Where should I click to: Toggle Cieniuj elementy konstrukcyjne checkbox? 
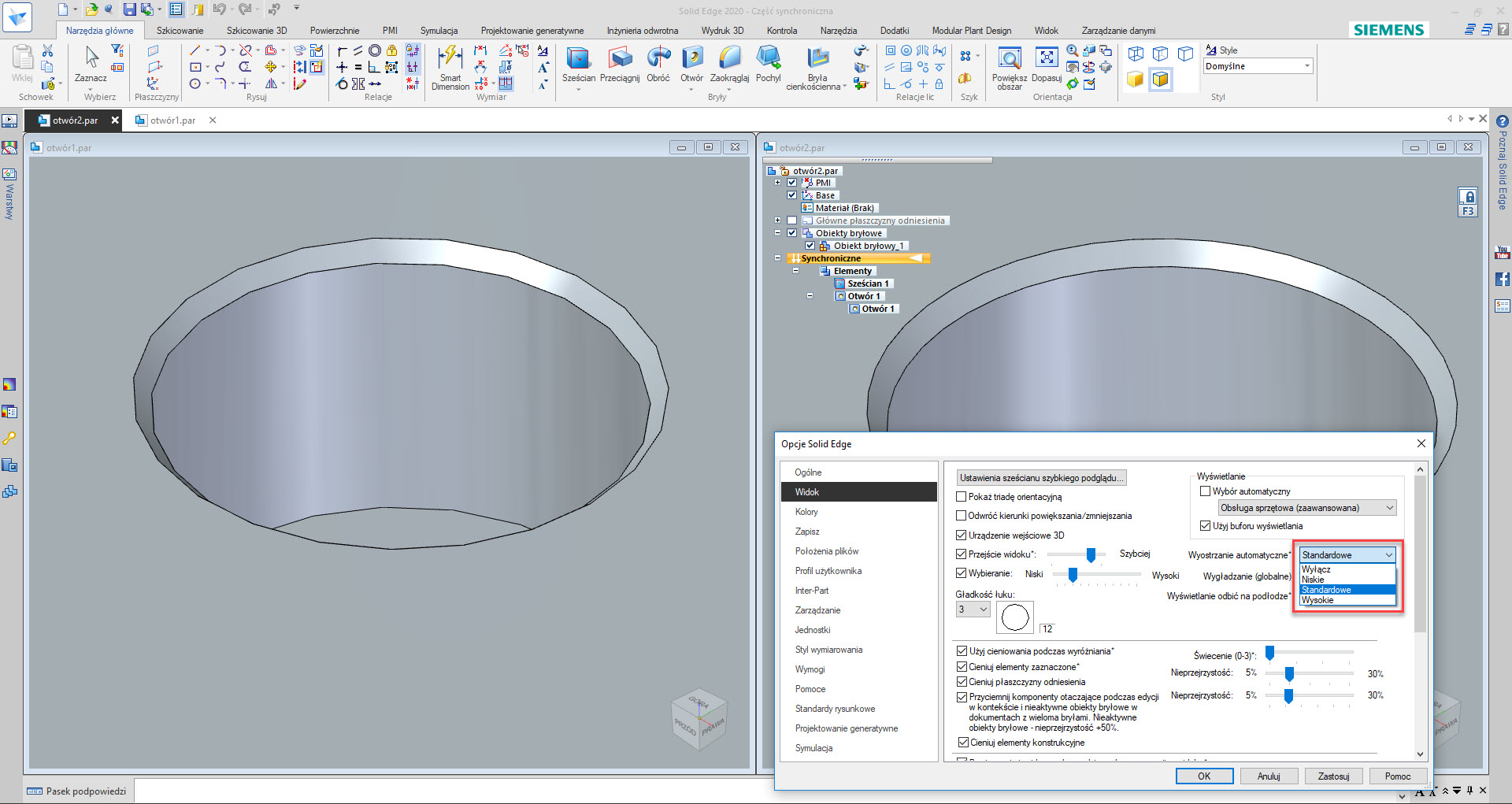(x=962, y=743)
